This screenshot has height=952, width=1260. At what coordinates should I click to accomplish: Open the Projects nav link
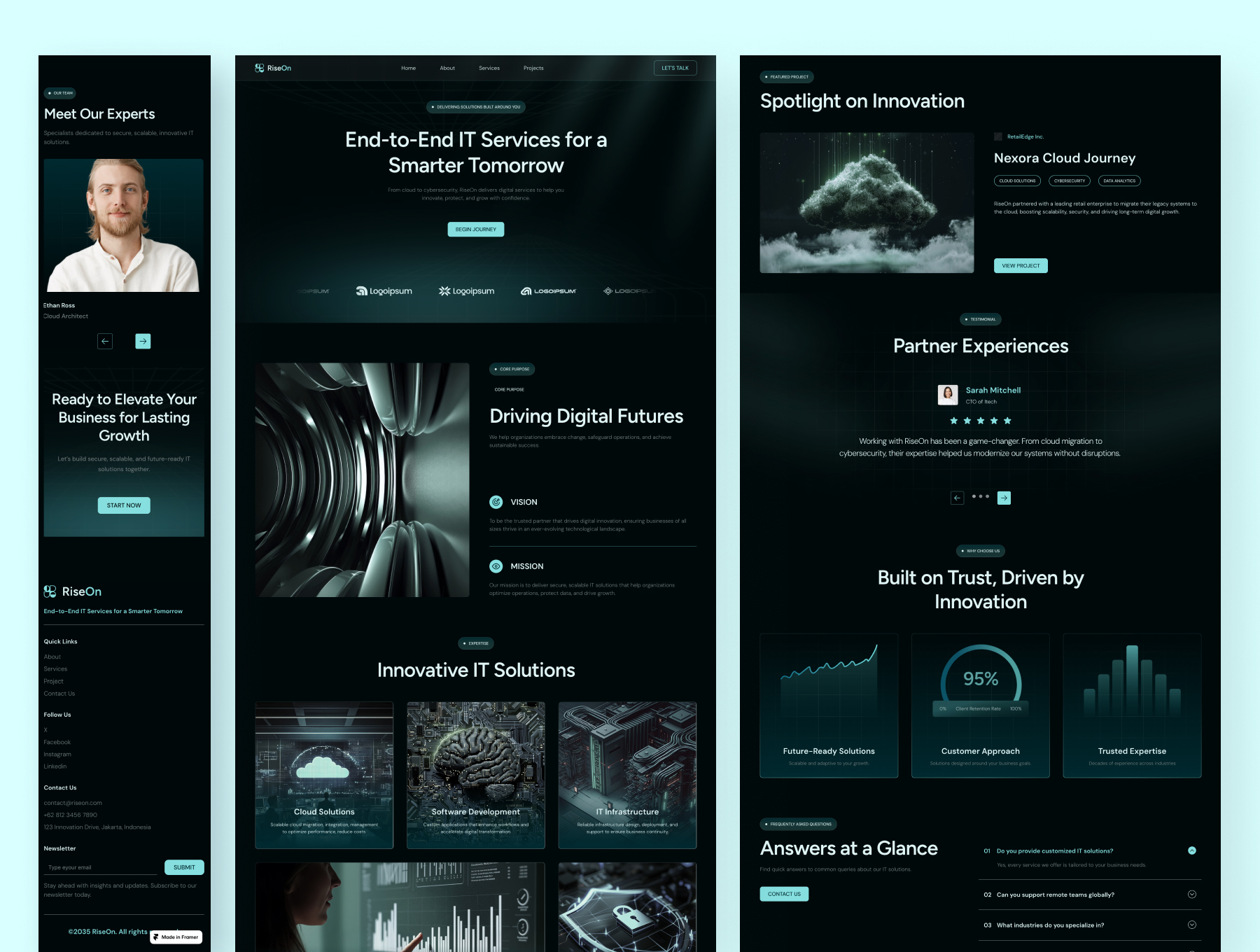point(533,68)
